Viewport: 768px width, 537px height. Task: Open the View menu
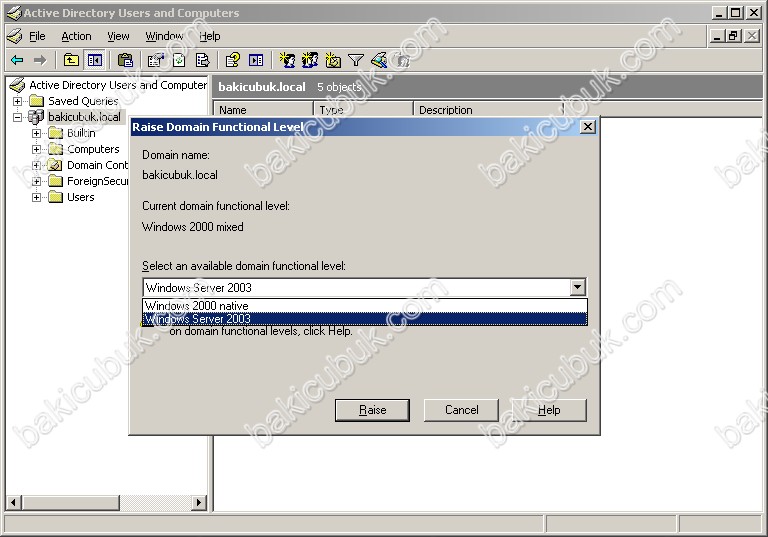tap(119, 36)
